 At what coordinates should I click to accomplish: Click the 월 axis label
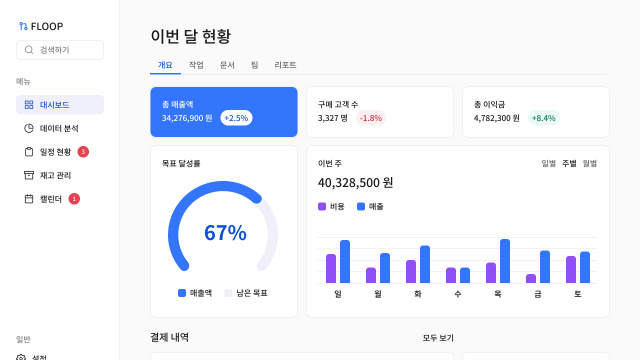click(378, 294)
